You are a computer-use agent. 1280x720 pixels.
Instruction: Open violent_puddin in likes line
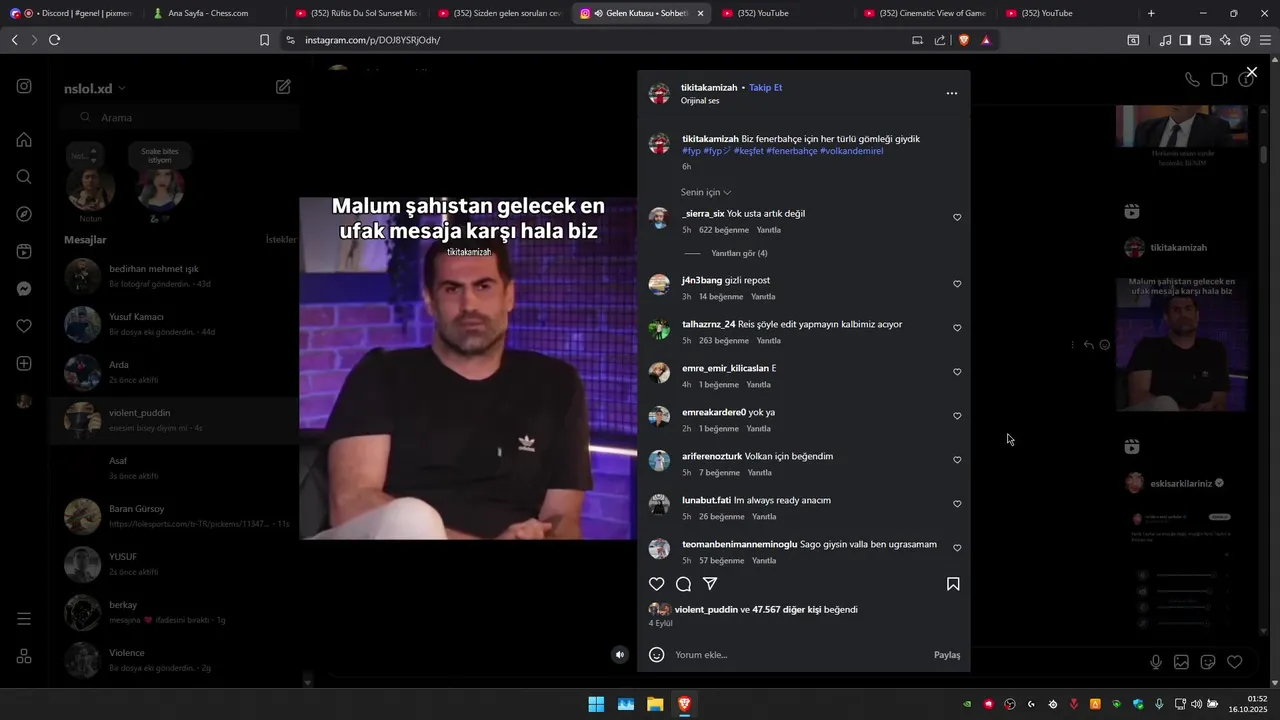tap(706, 610)
